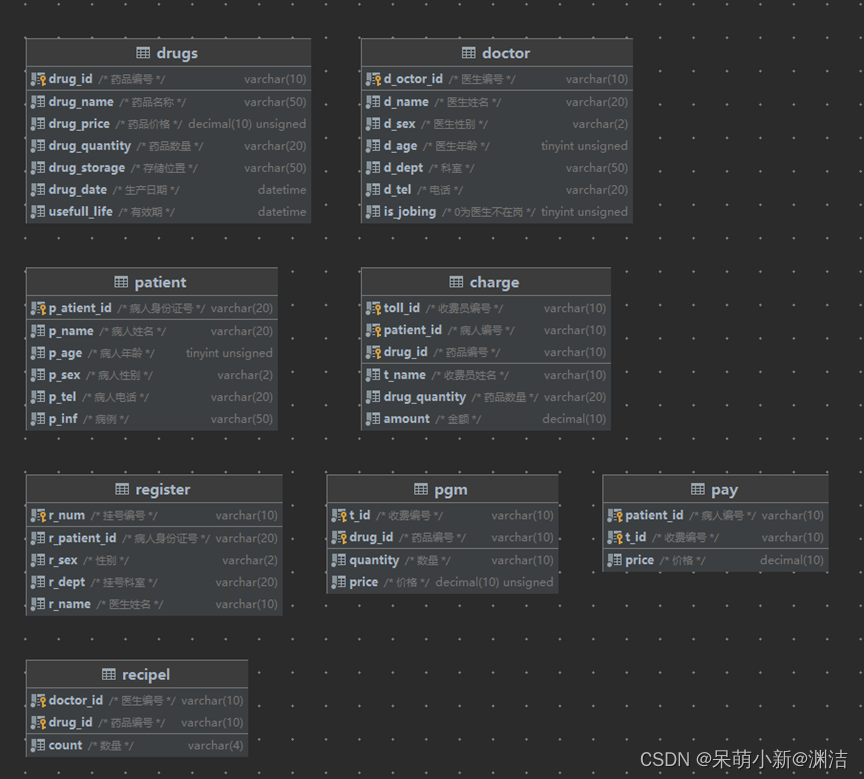Screen dimensions: 864x779
Task: Click decimal(10) type of amount column
Action: coord(574,419)
